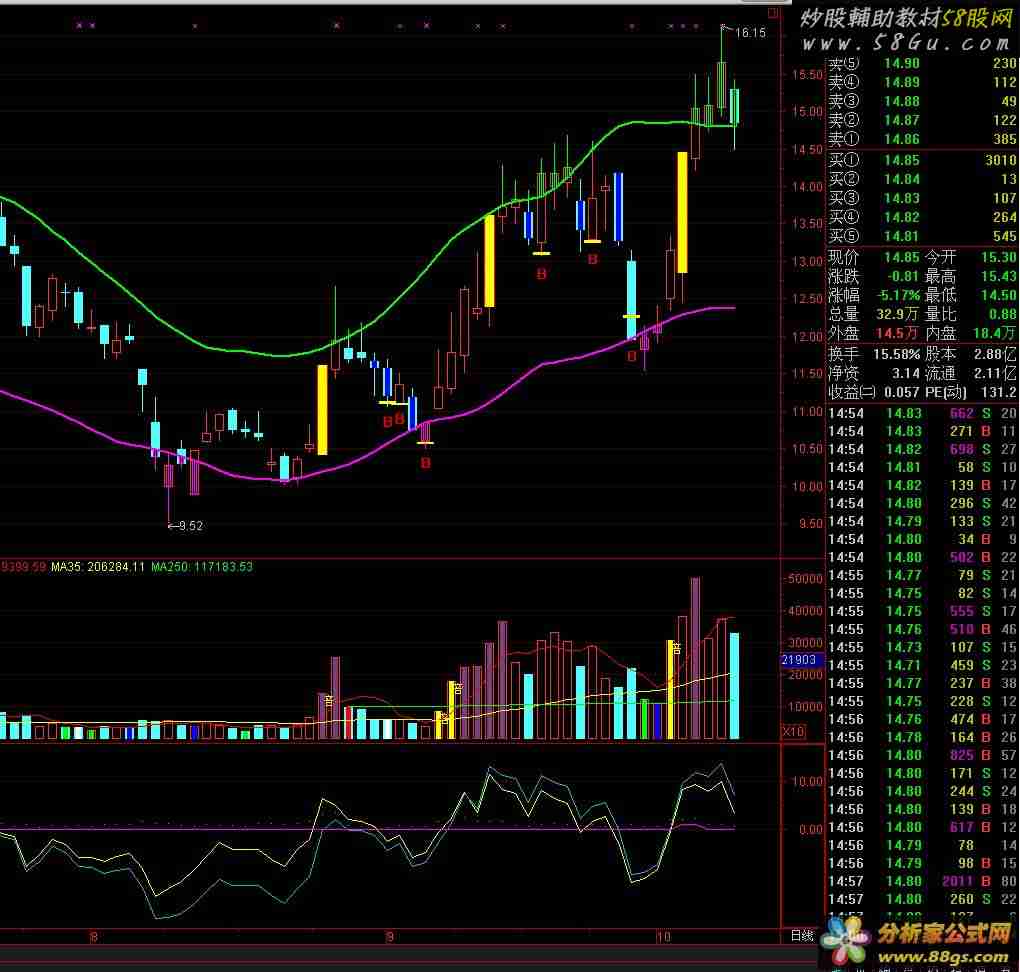Select the 卖② ask row at 14.87
The height and width of the screenshot is (972, 1020).
pyautogui.click(x=922, y=120)
